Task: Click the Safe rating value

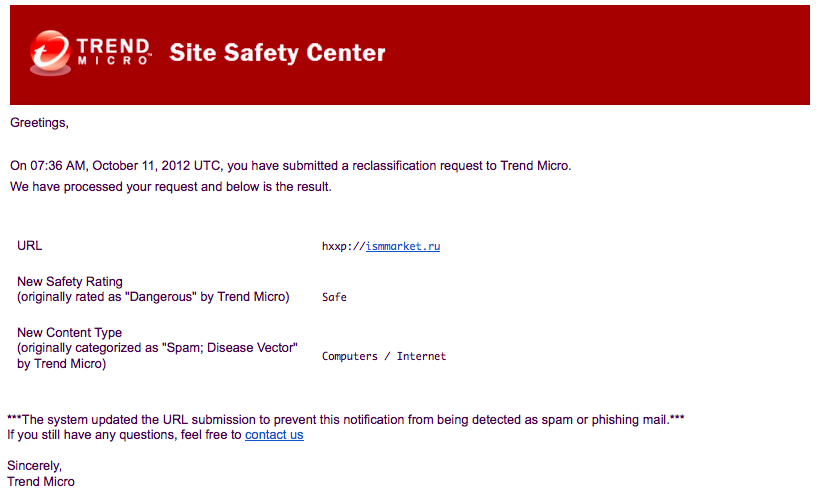Action: pos(334,297)
